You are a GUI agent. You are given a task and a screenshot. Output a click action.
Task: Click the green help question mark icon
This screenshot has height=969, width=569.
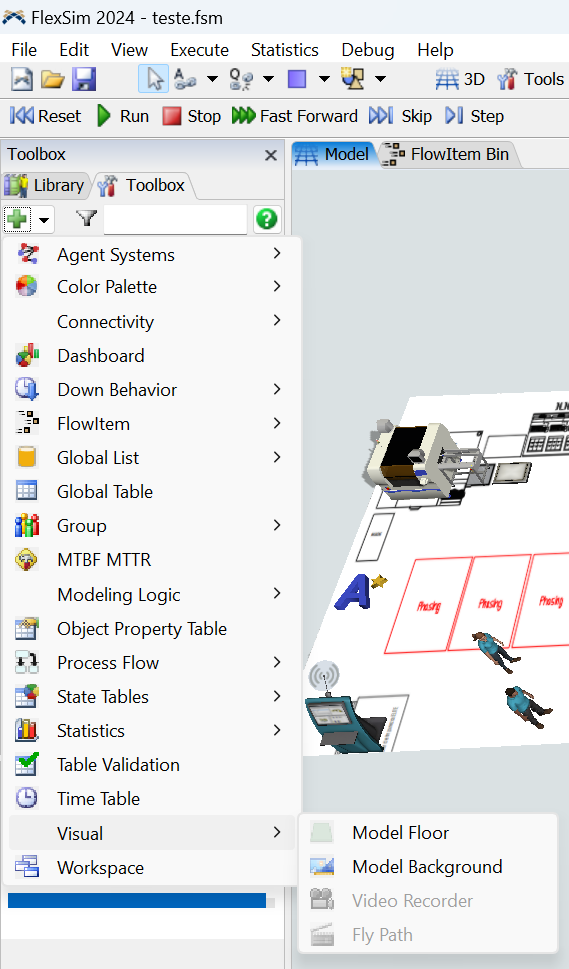[267, 219]
